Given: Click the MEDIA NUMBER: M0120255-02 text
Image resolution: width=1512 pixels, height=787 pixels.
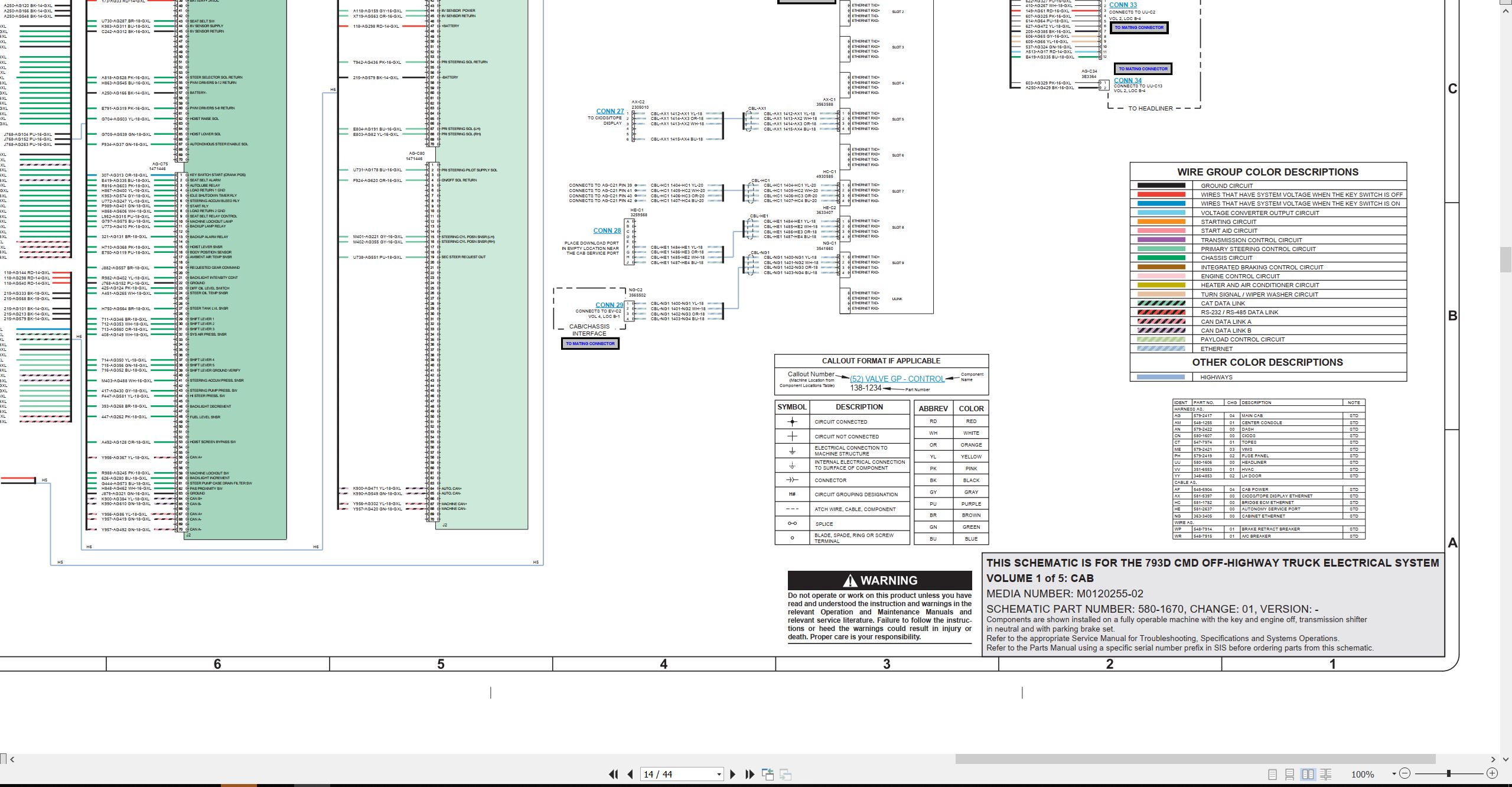Looking at the screenshot, I should [x=1065, y=594].
